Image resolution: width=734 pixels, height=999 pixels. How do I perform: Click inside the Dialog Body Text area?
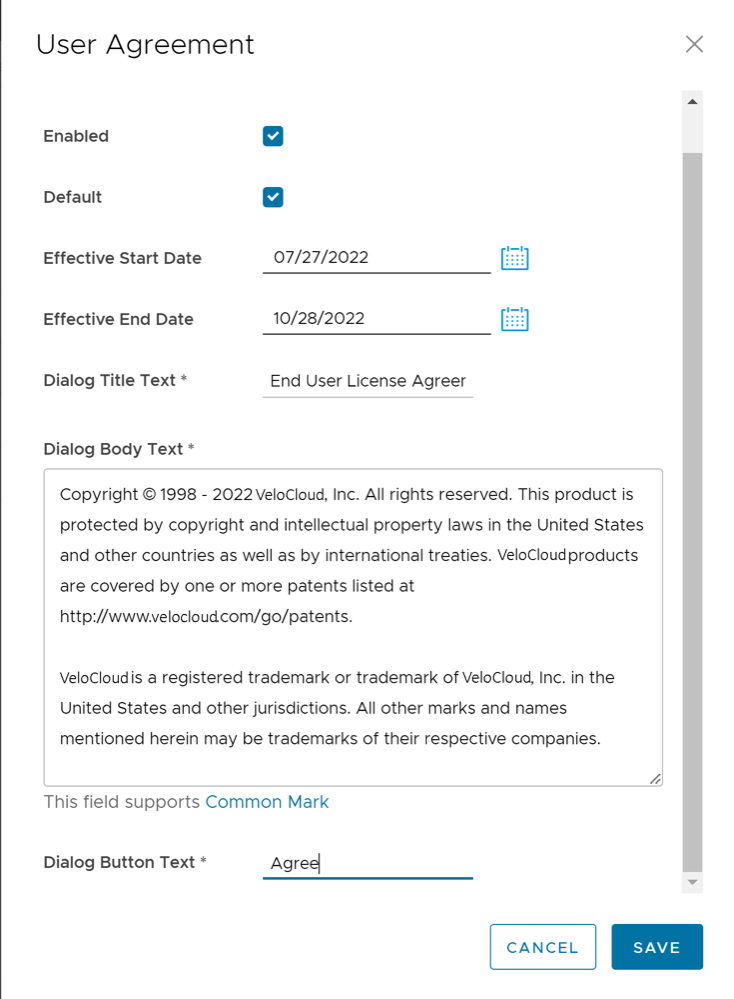352,625
